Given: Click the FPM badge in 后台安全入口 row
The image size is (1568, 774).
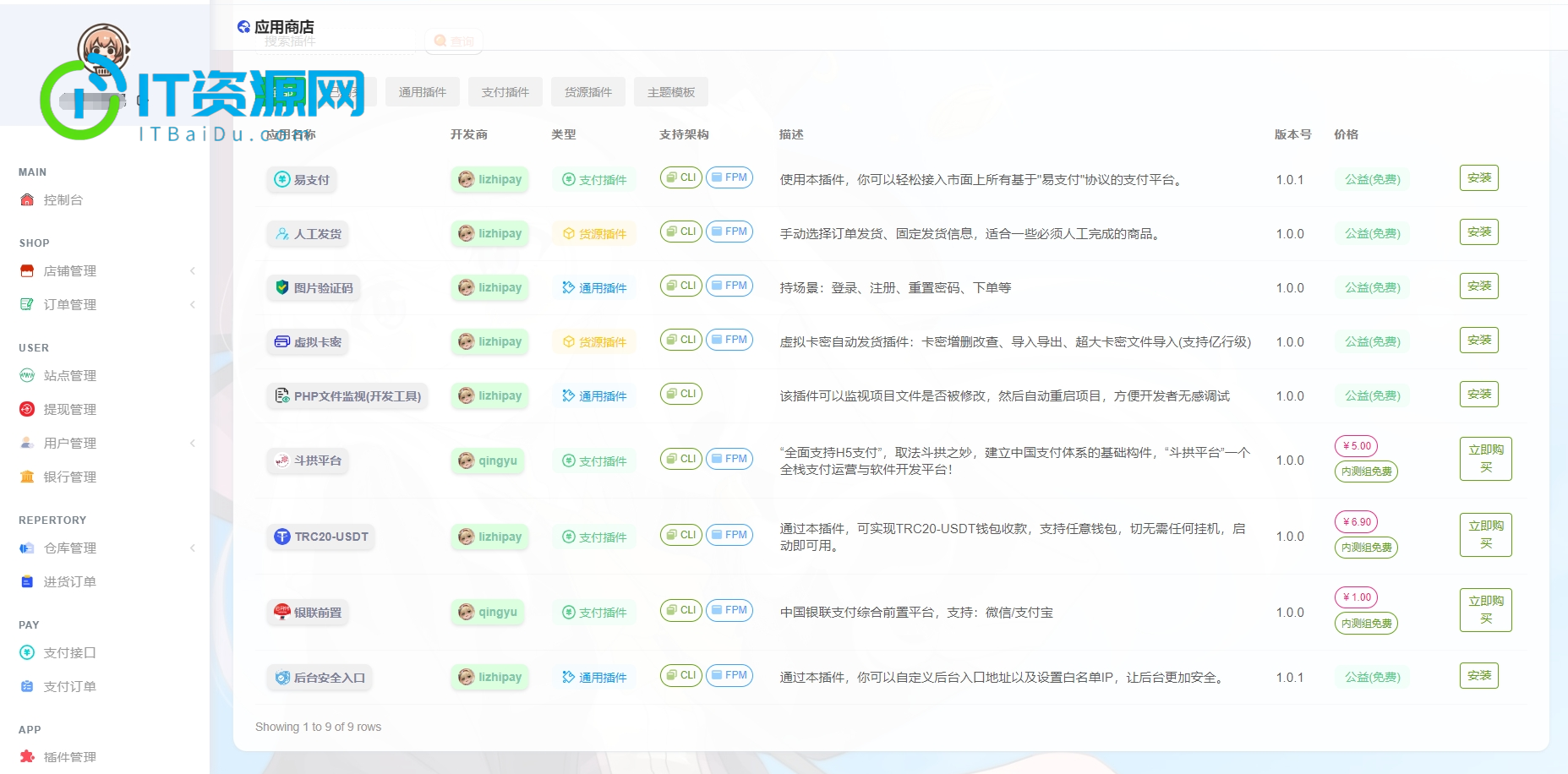Looking at the screenshot, I should point(729,675).
